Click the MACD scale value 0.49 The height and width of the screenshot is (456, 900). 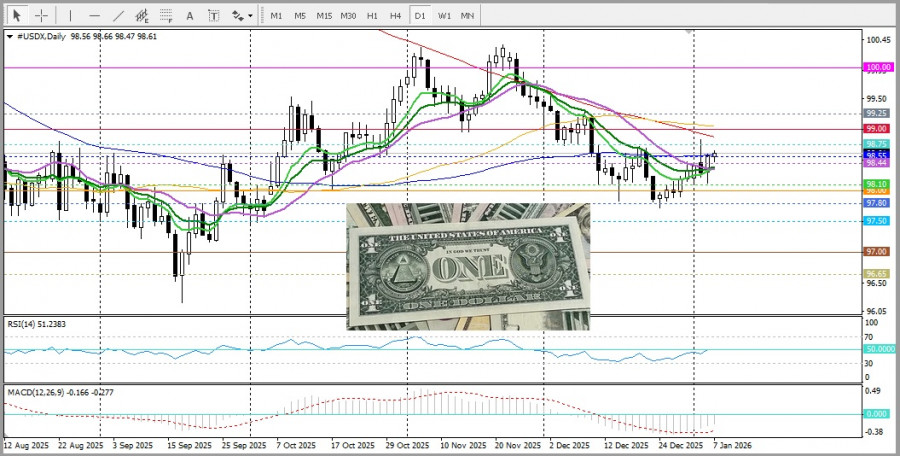click(874, 391)
